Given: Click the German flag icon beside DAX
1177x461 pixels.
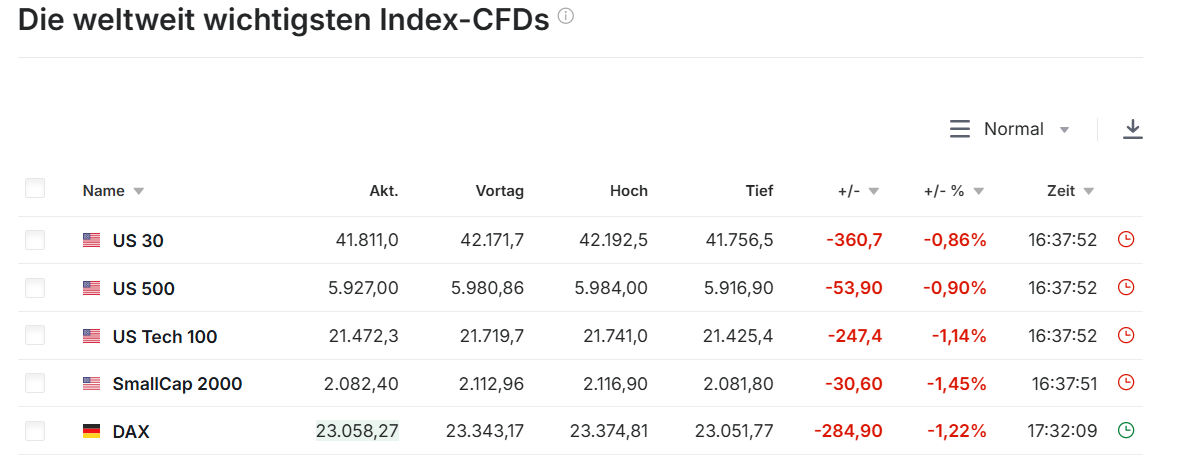Looking at the screenshot, I should [x=92, y=431].
